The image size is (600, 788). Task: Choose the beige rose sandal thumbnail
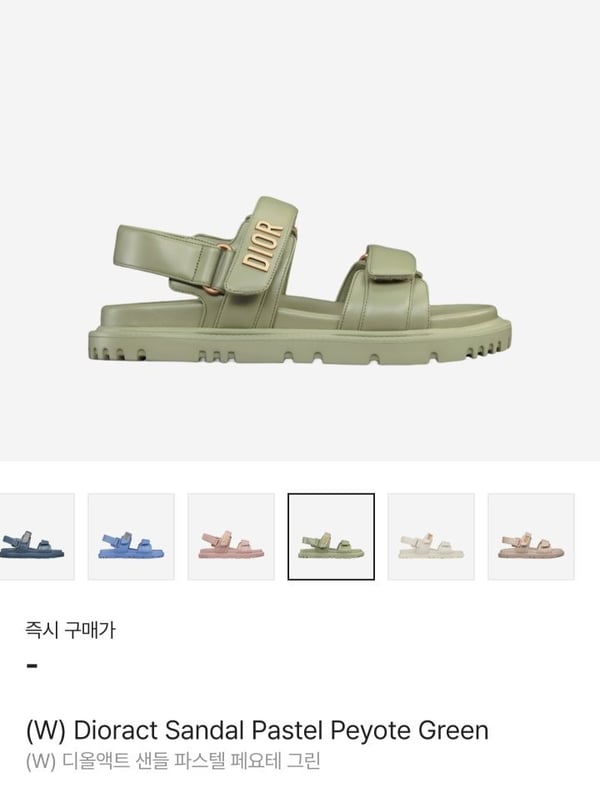531,537
